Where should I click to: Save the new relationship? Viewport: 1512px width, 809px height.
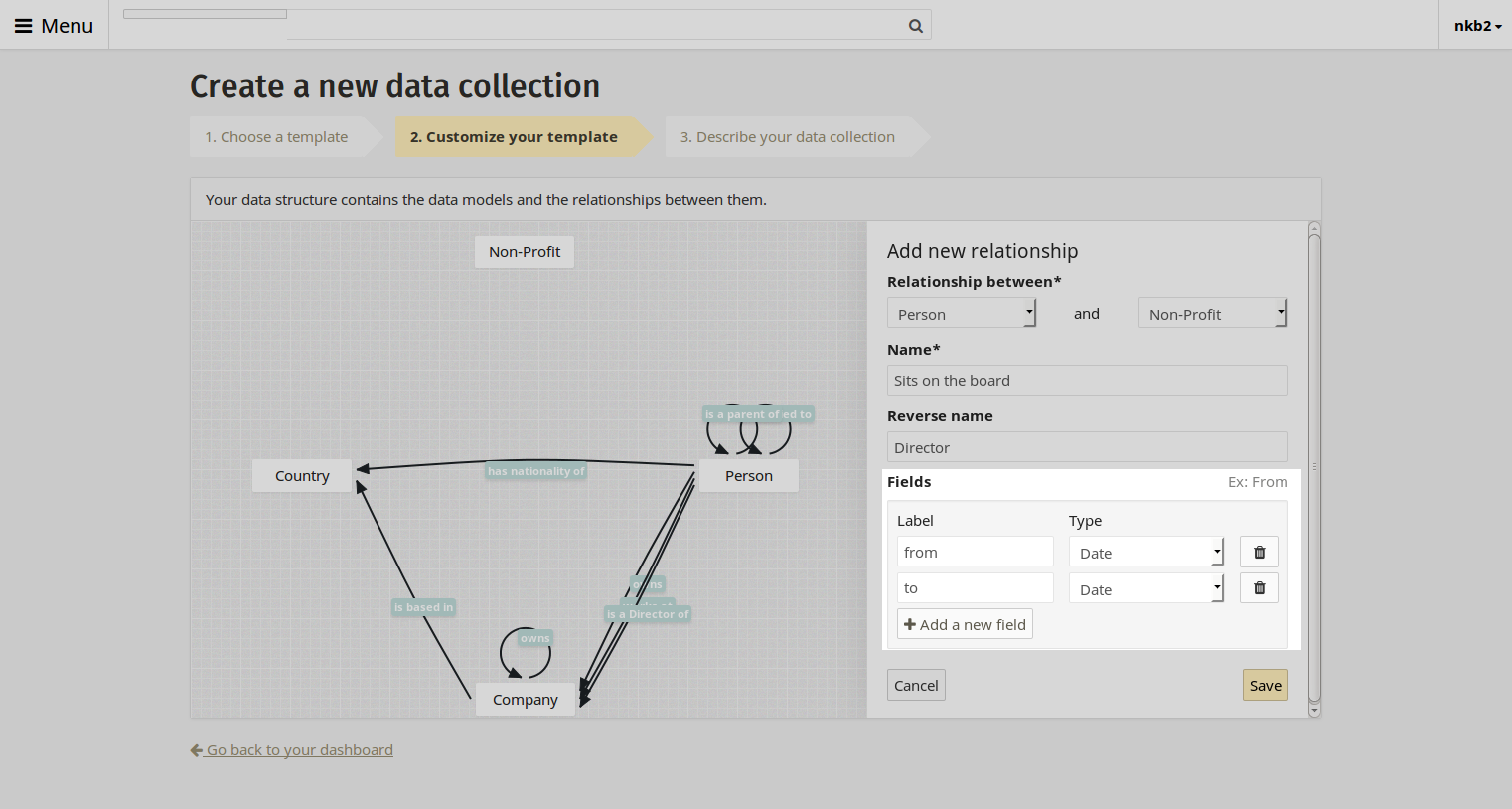1265,685
